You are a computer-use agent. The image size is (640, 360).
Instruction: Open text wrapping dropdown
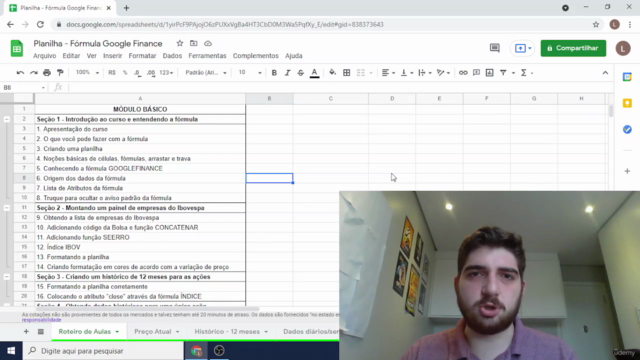(424, 73)
